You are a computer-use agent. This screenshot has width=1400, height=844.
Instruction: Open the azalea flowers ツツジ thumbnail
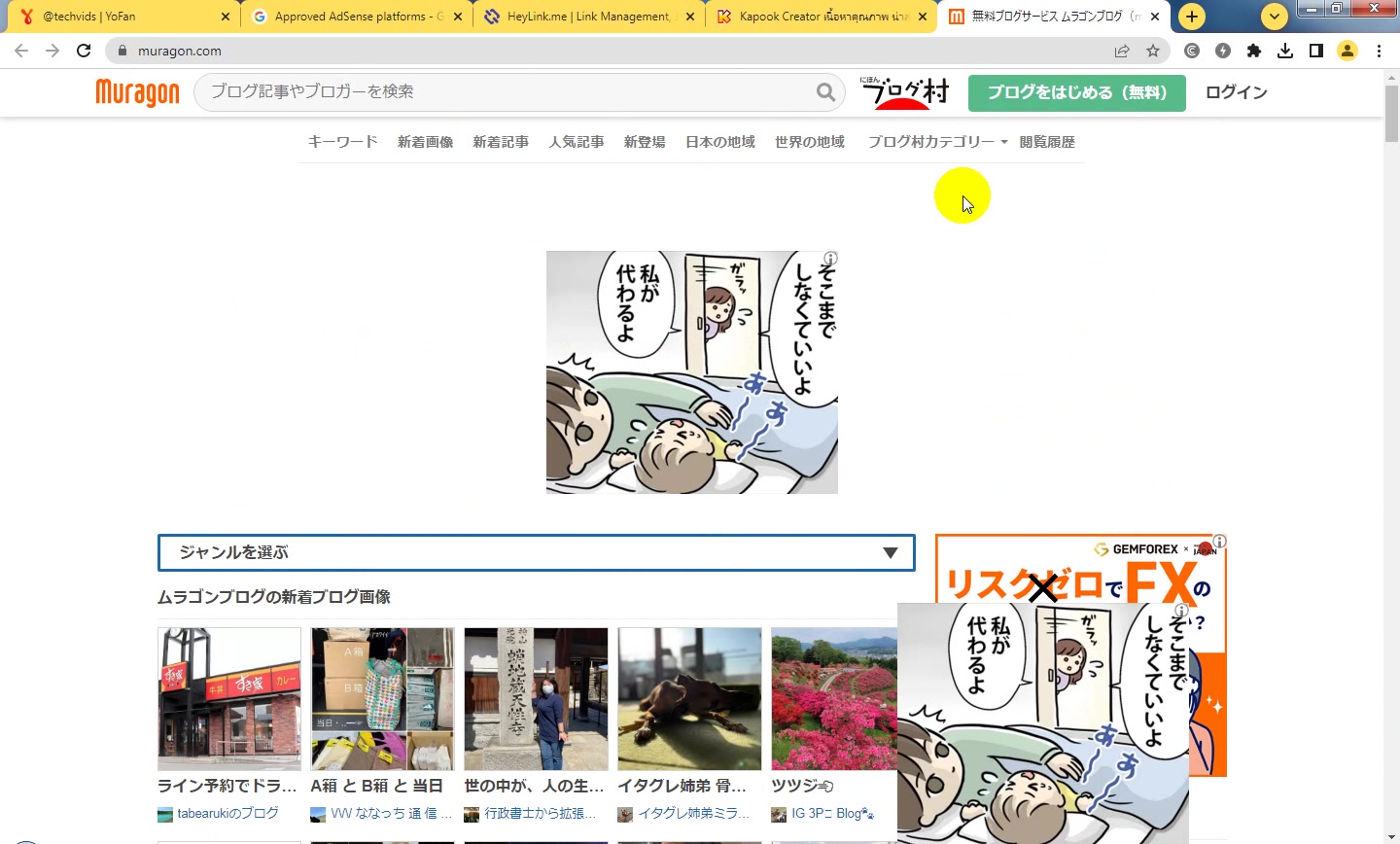pos(834,698)
